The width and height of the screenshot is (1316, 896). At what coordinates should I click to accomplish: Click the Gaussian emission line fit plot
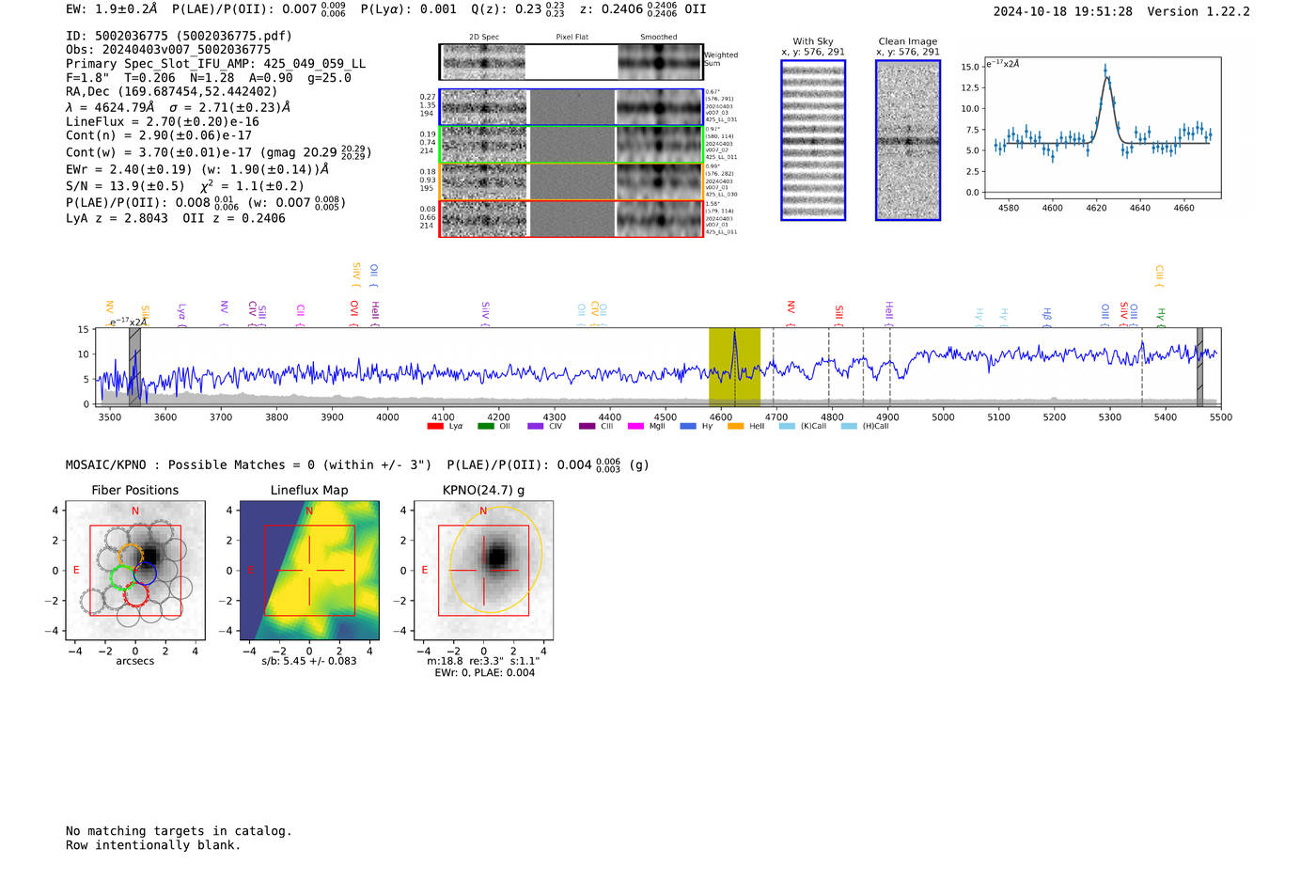pos(1102,129)
